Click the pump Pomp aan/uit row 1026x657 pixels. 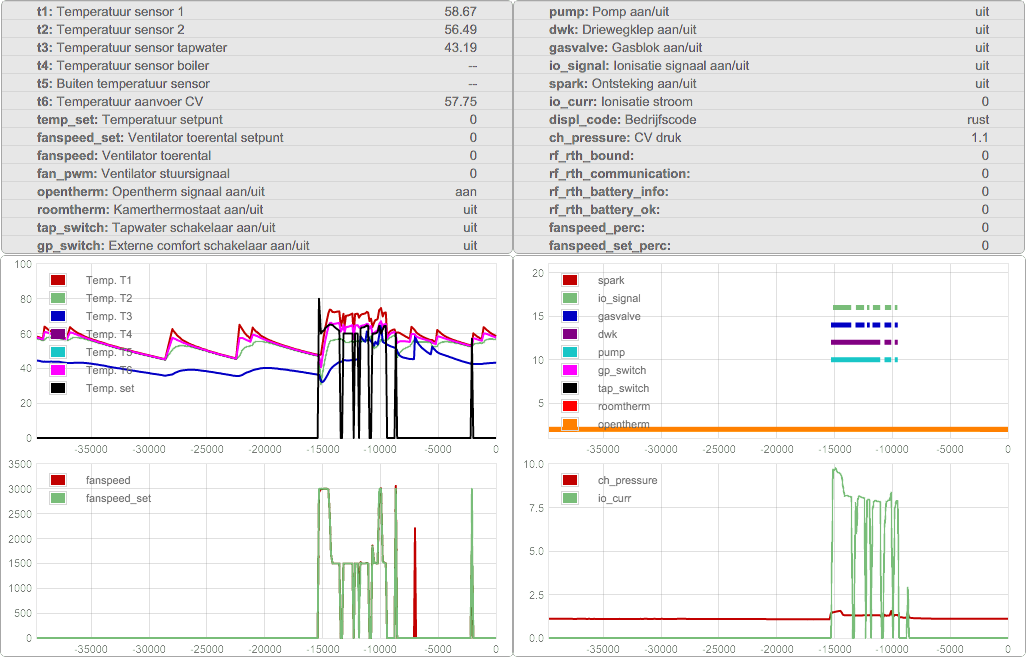point(768,11)
